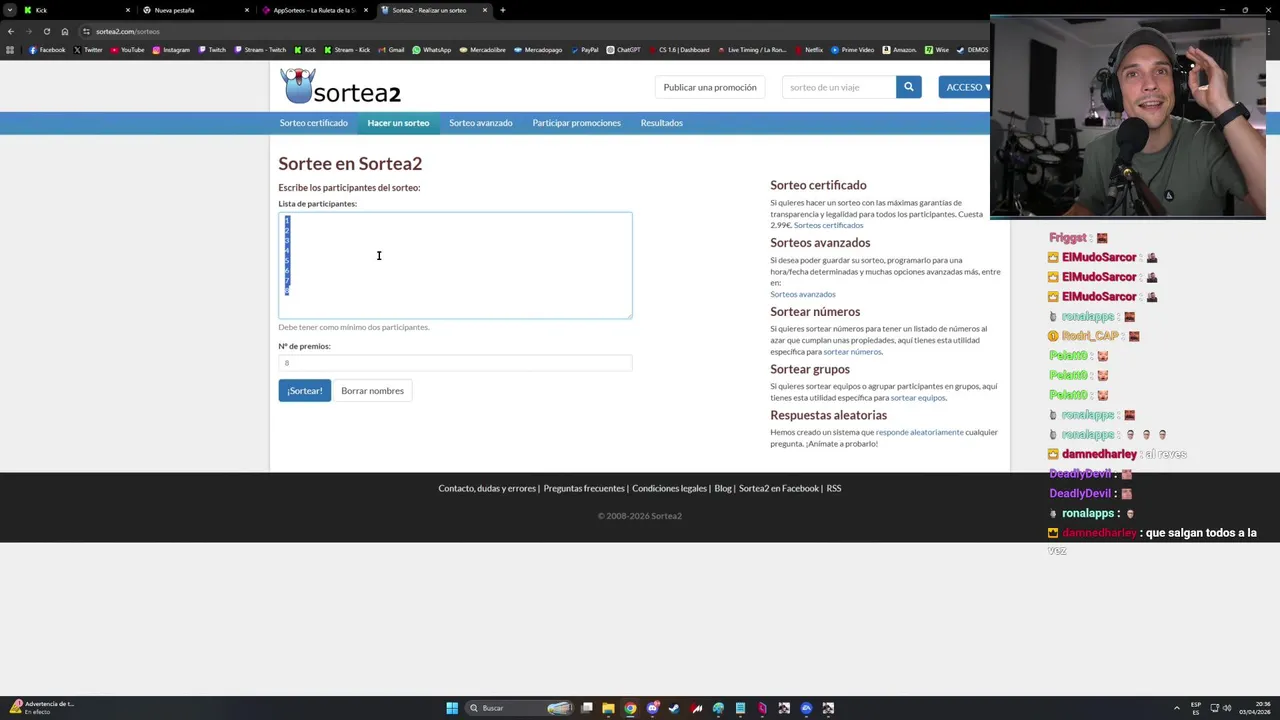Open the Condiciones legales footer link
Screen dimensions: 1280x720
click(x=669, y=488)
